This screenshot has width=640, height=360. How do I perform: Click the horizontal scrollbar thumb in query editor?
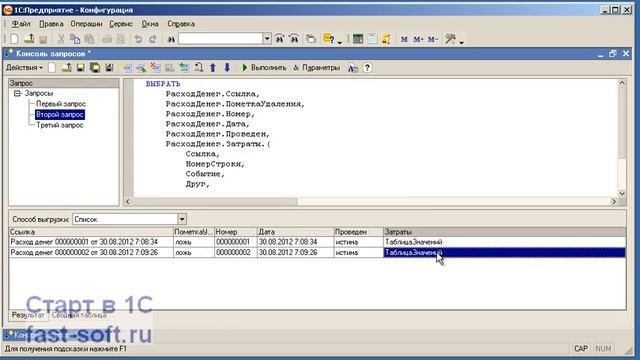coord(214,201)
